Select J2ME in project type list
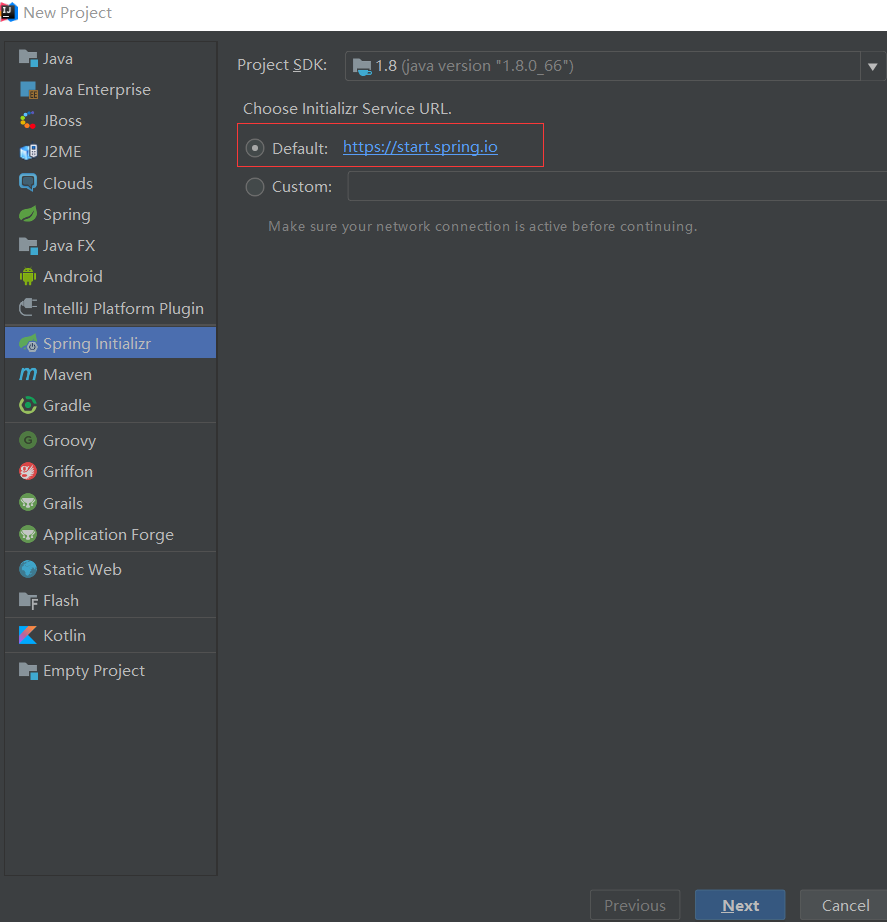The image size is (887, 922). pos(62,152)
